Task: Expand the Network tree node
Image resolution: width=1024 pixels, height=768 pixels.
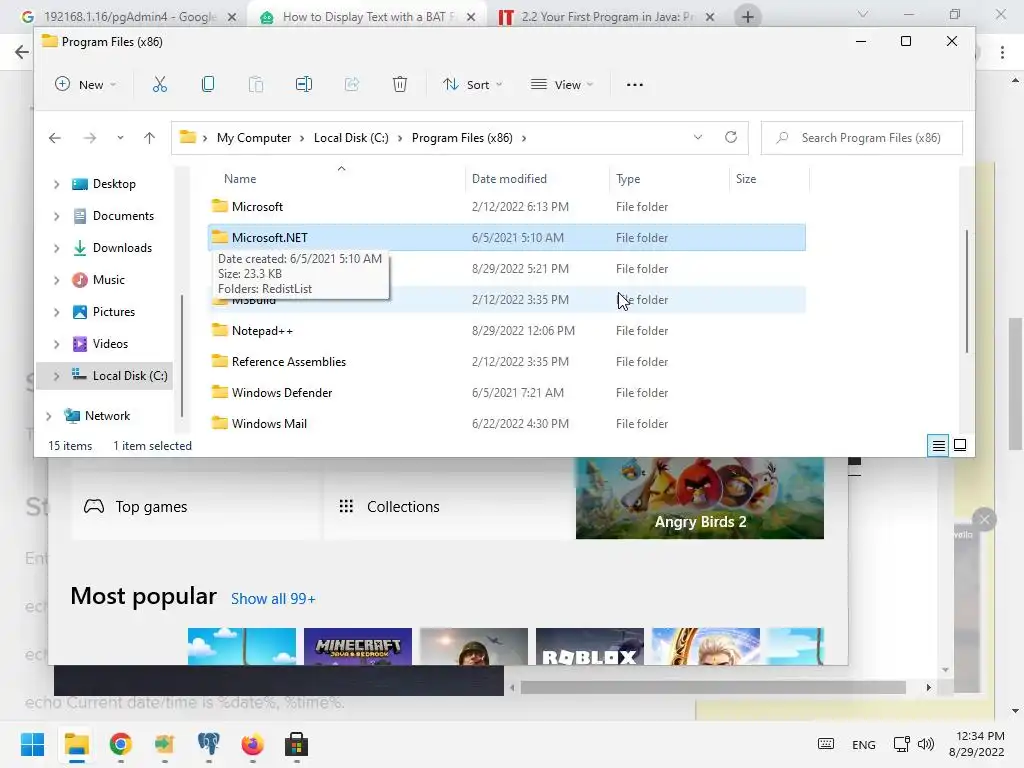Action: pos(48,416)
